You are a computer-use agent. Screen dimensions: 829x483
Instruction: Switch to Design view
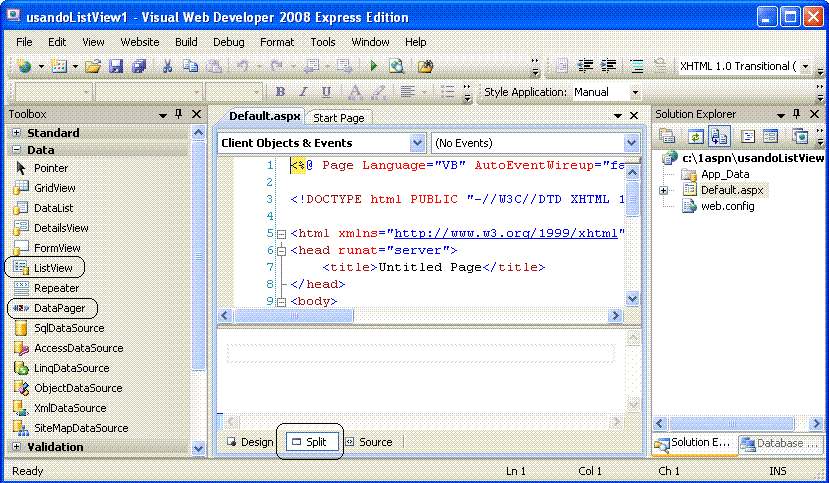tap(250, 442)
